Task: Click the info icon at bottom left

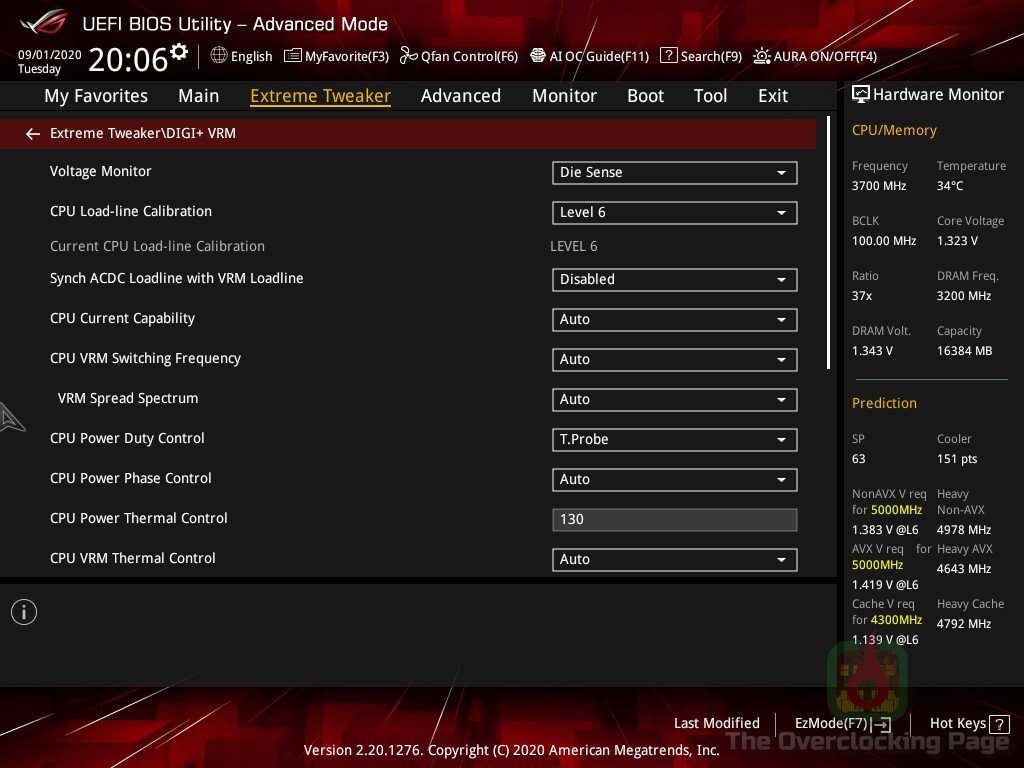Action: click(24, 611)
